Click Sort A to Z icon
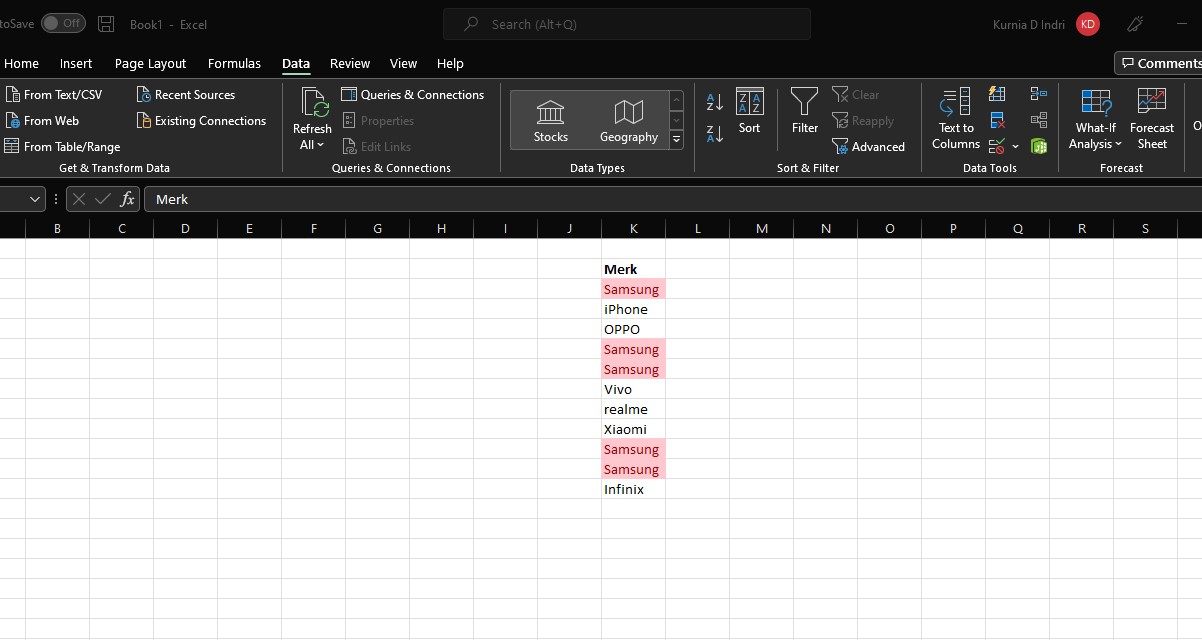 pos(715,102)
